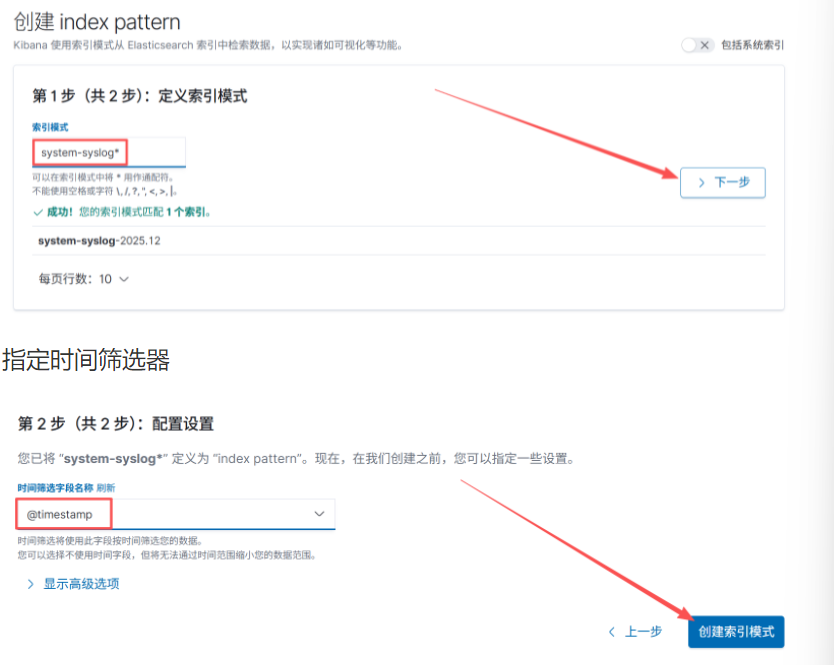Click the left chevron icon in 上一步
Viewport: 834px width, 665px height.
(x=612, y=632)
